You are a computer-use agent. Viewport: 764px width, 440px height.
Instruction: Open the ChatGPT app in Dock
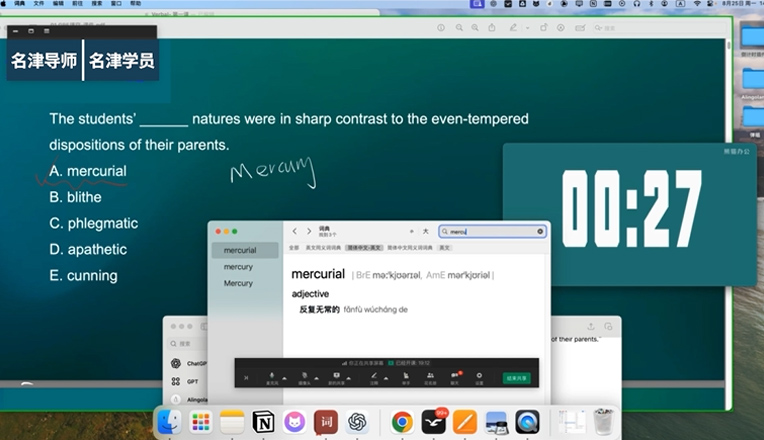click(x=357, y=422)
